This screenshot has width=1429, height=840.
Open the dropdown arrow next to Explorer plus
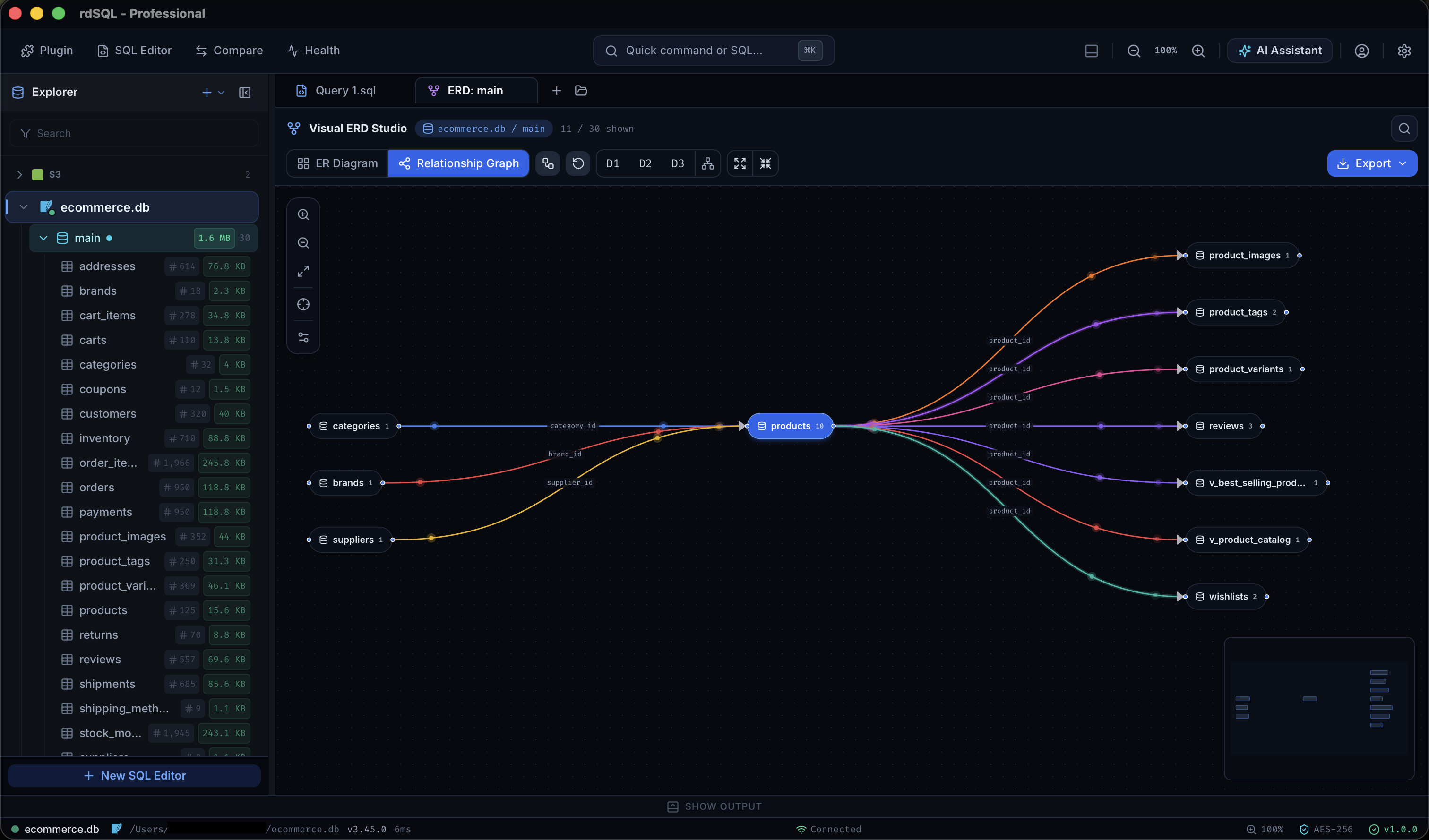coord(221,93)
